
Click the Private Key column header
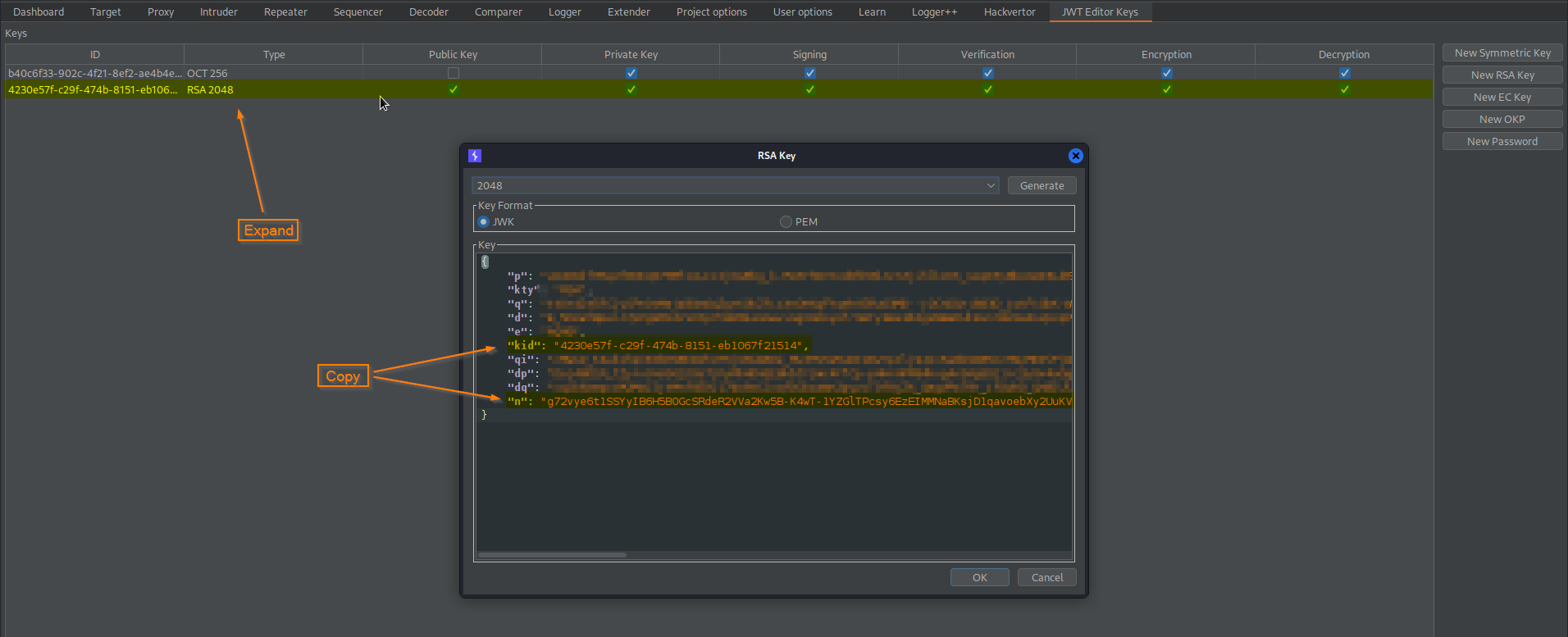coord(631,54)
